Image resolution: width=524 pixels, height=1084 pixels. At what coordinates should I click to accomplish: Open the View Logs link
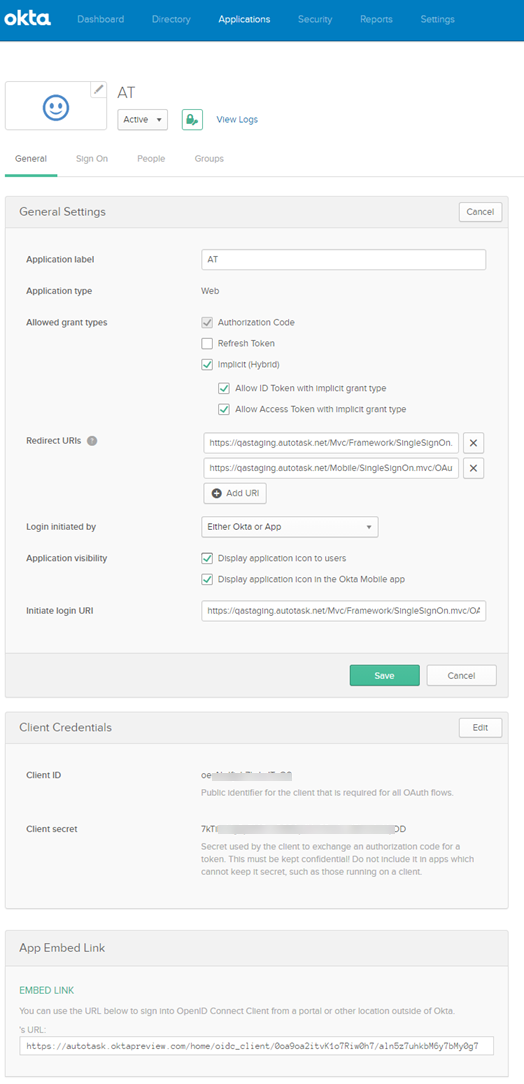(x=237, y=119)
